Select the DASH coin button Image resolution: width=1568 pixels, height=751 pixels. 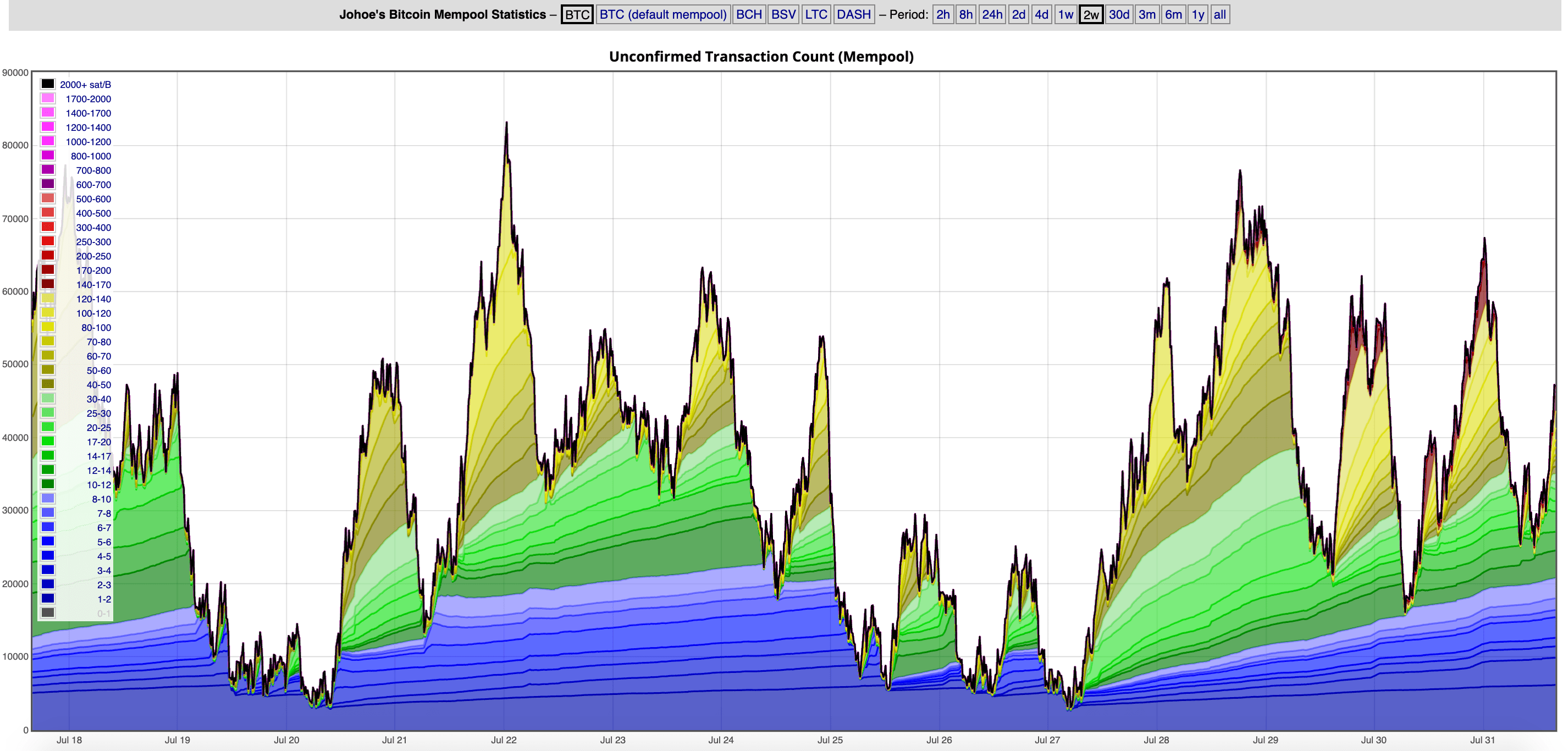pyautogui.click(x=853, y=15)
